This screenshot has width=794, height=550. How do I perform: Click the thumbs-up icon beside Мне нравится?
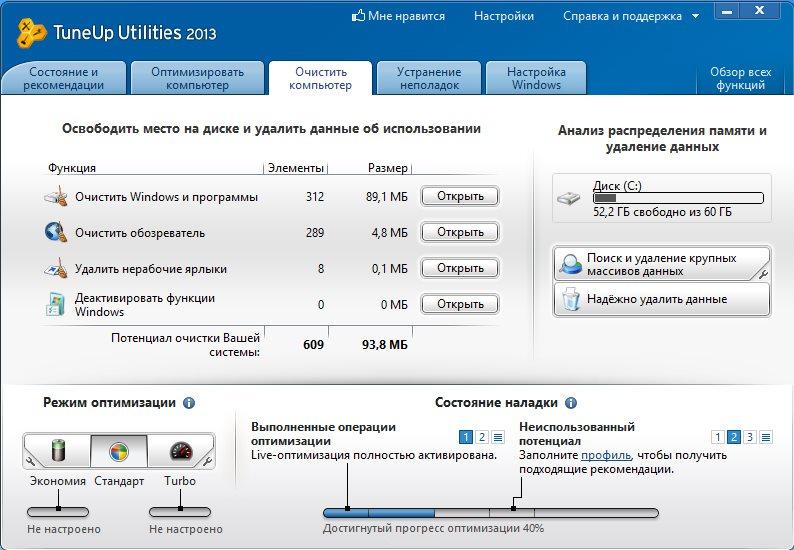pyautogui.click(x=358, y=16)
